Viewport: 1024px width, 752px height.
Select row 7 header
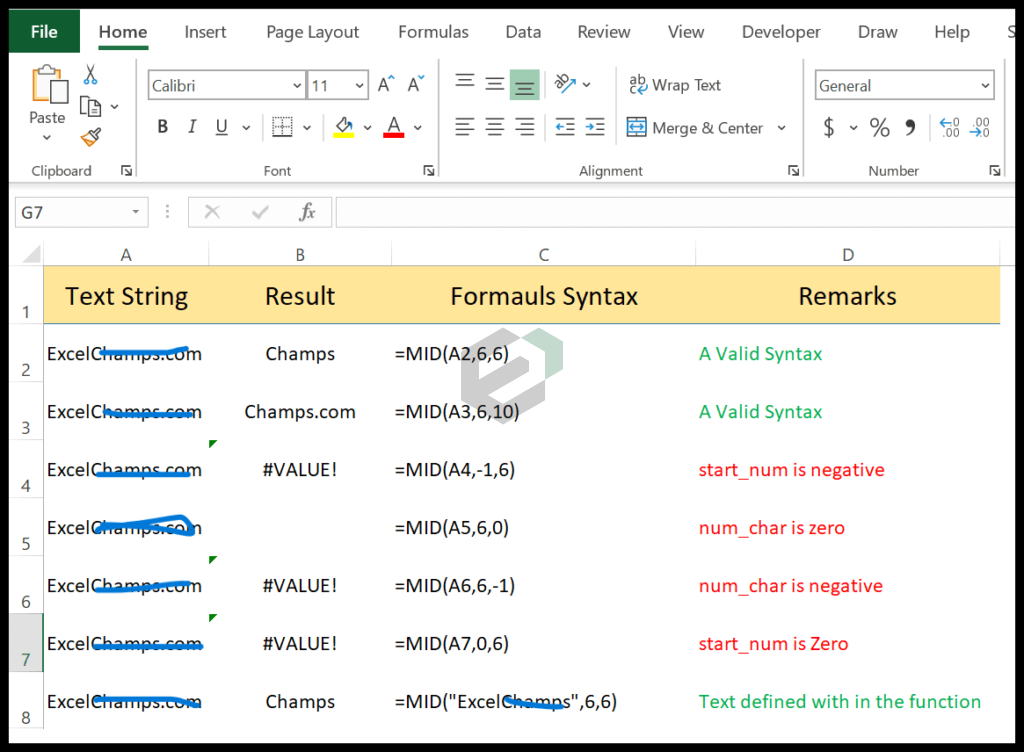pos(26,643)
